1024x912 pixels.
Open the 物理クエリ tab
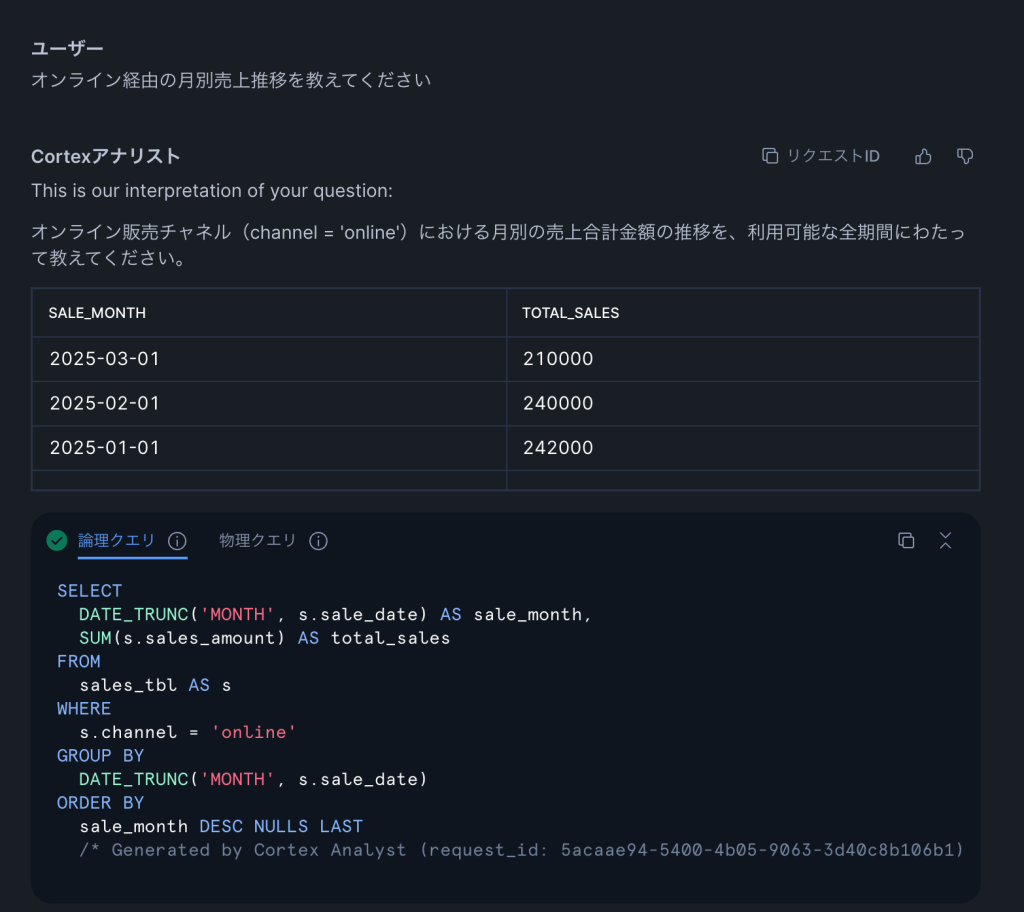258,541
